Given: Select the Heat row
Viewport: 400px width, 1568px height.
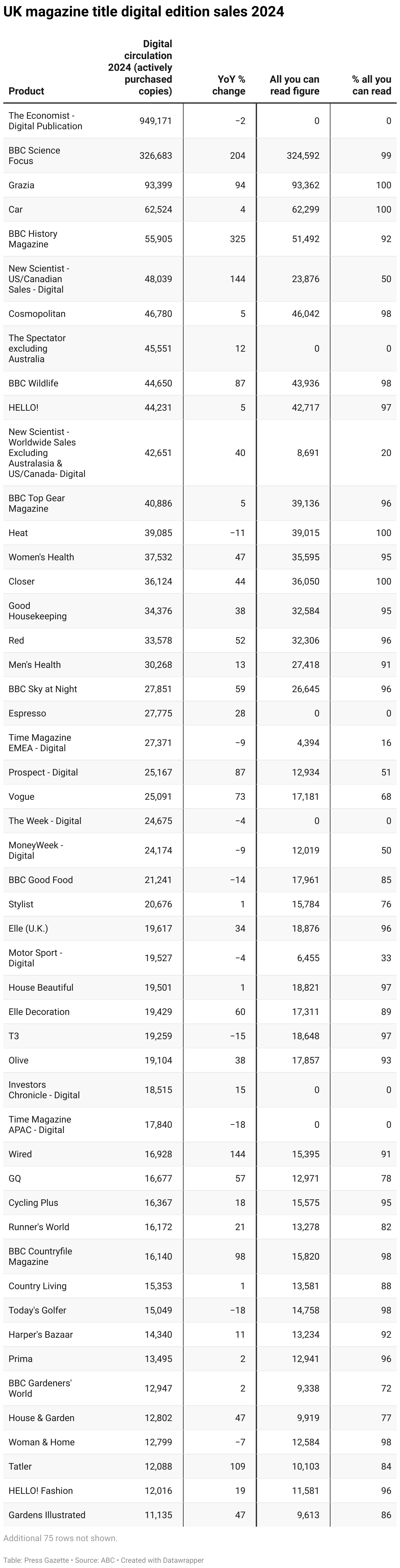Looking at the screenshot, I should pyautogui.click(x=200, y=533).
